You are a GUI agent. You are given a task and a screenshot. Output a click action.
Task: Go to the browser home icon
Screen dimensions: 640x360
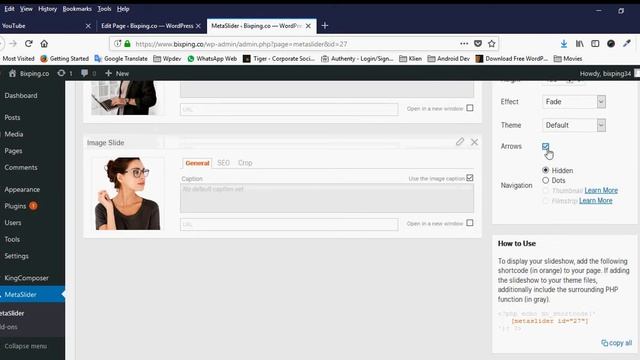pos(44,44)
